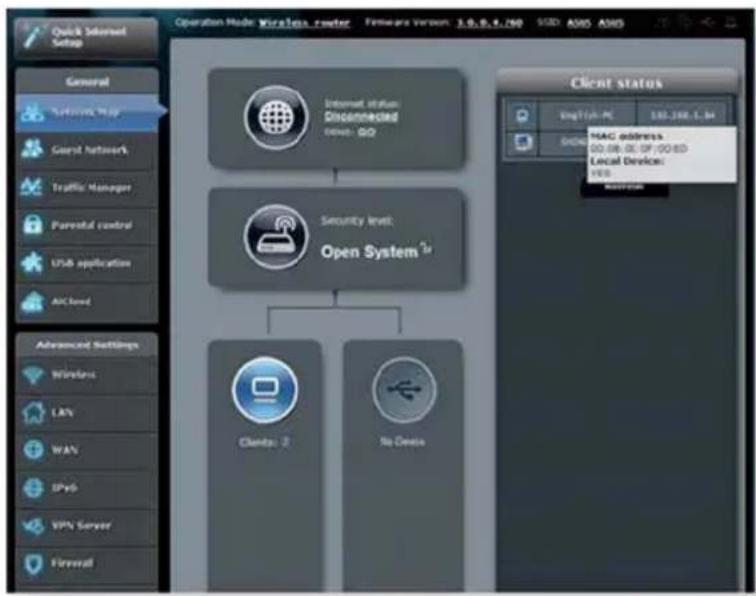756x596 pixels.
Task: Open the VPN Server settings
Action: (87, 525)
